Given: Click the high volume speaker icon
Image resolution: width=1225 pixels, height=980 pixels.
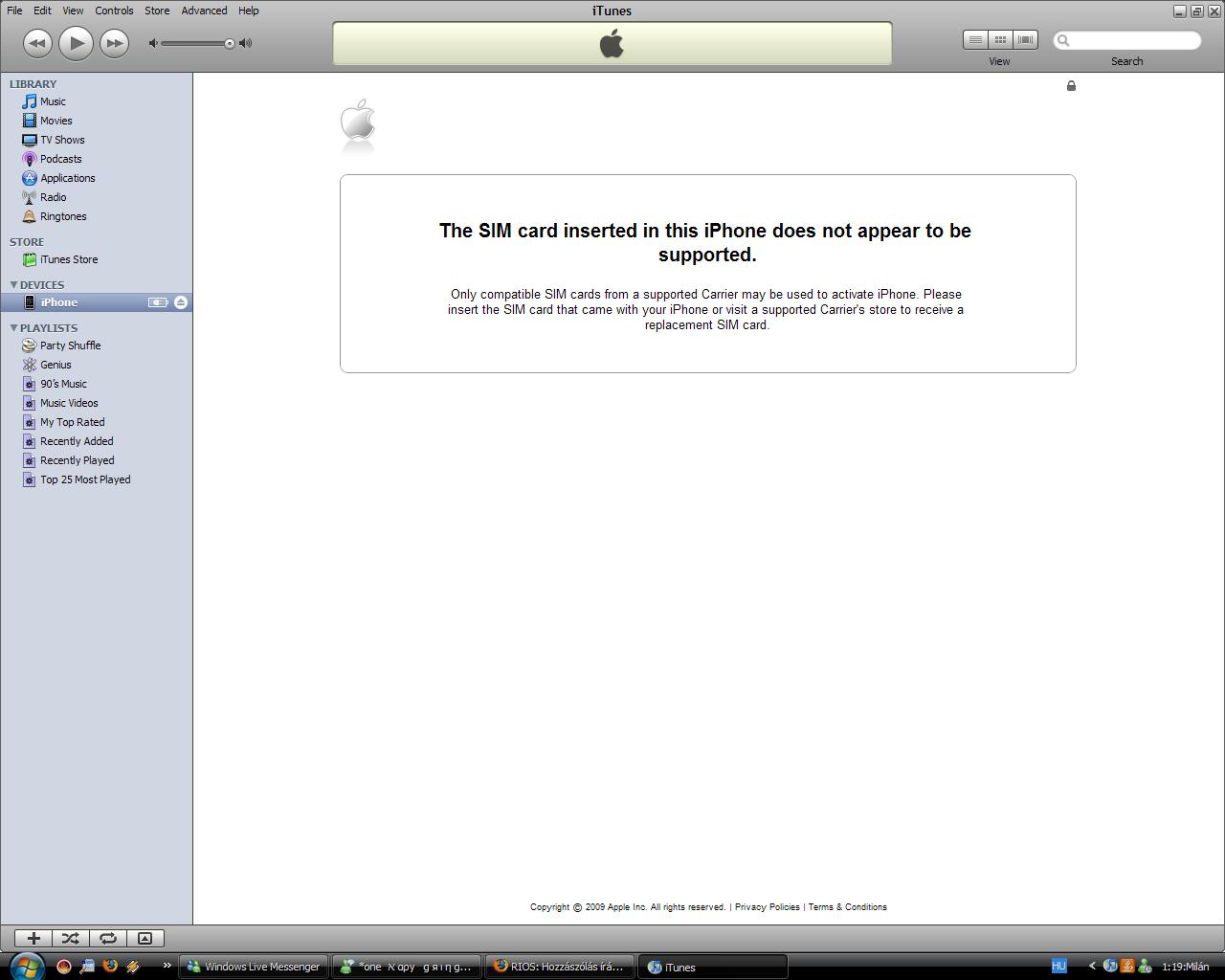Looking at the screenshot, I should [x=246, y=43].
